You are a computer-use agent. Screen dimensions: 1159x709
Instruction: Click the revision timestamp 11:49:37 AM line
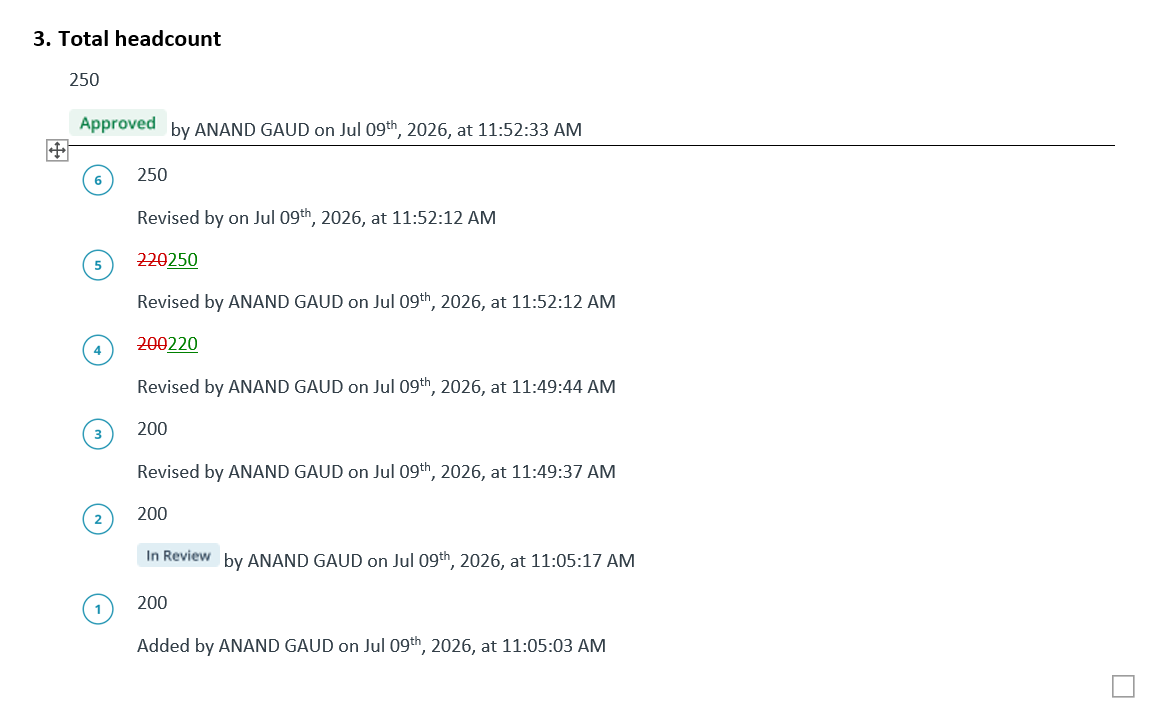click(376, 471)
